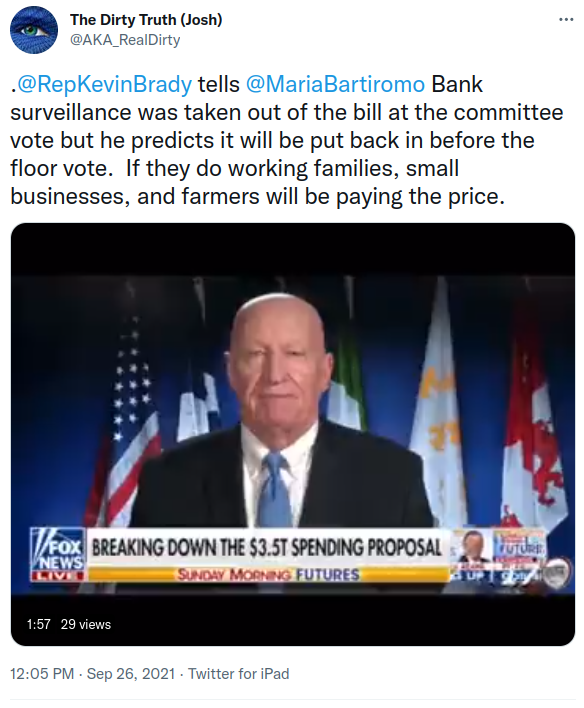The width and height of the screenshot is (584, 708).
Task: Open the @MariaBartiromo mention
Action: pyautogui.click(x=335, y=84)
